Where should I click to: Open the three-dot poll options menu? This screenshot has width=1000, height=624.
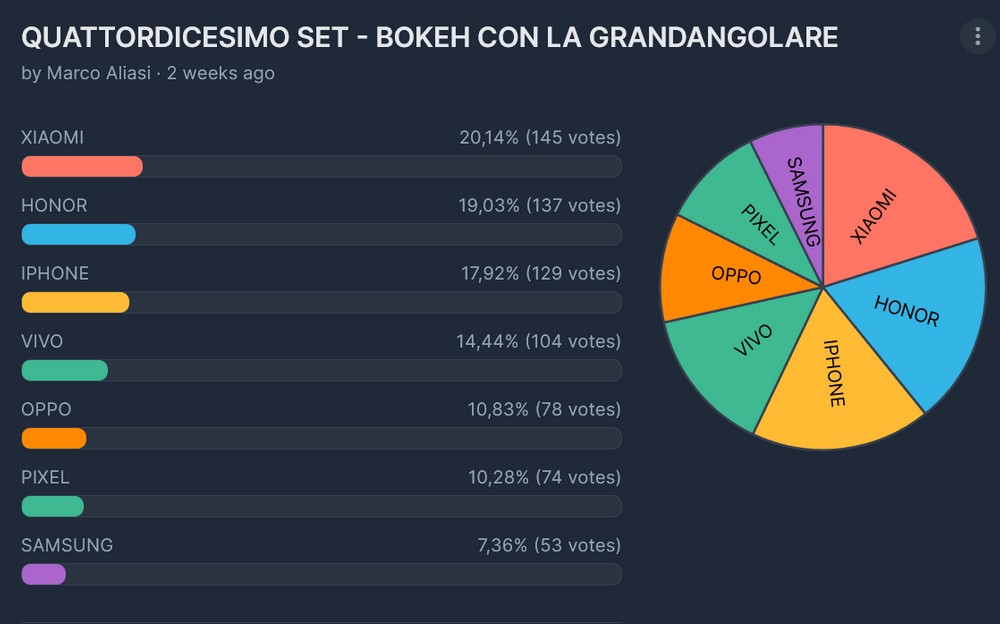[x=977, y=37]
